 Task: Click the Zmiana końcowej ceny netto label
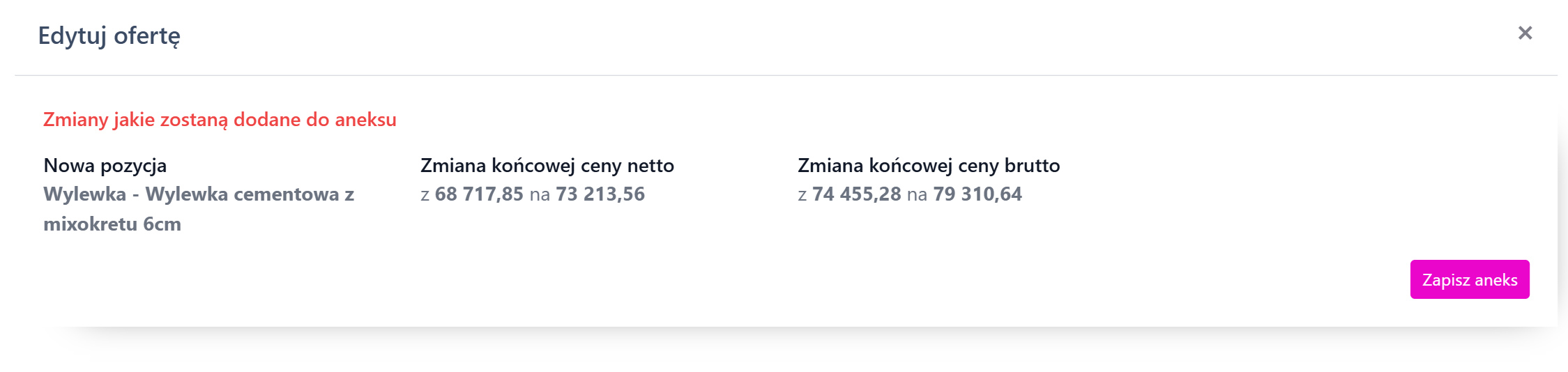tap(547, 166)
